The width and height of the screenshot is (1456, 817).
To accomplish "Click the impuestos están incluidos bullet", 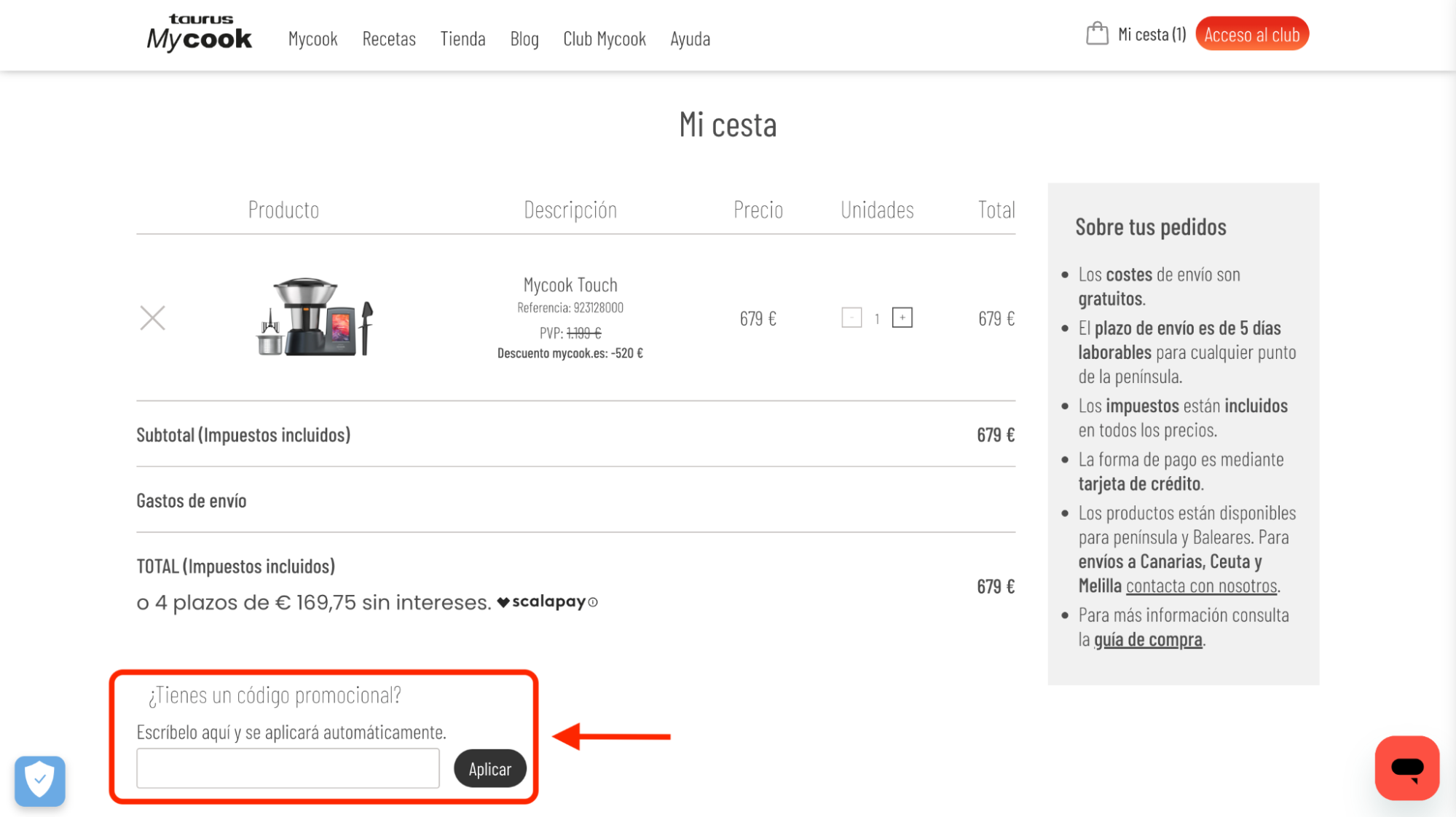I will point(1183,417).
